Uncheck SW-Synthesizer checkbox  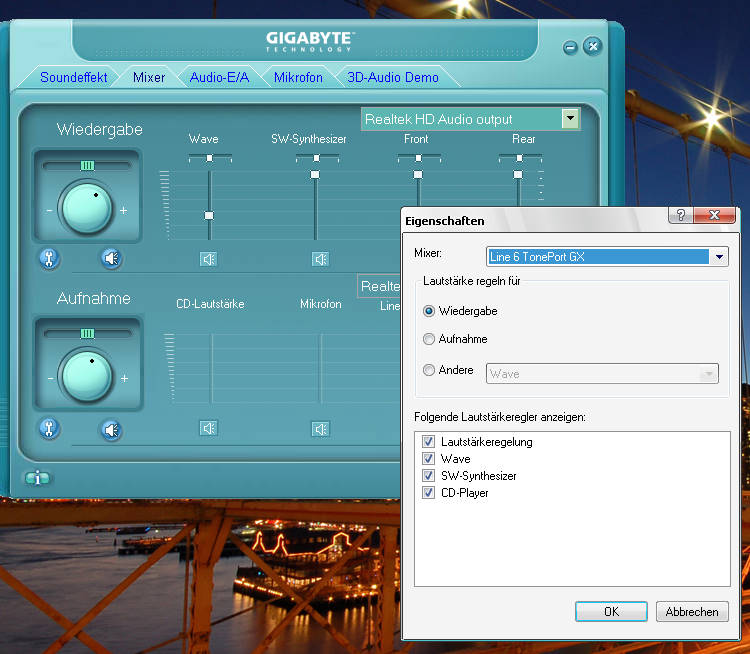pos(429,476)
